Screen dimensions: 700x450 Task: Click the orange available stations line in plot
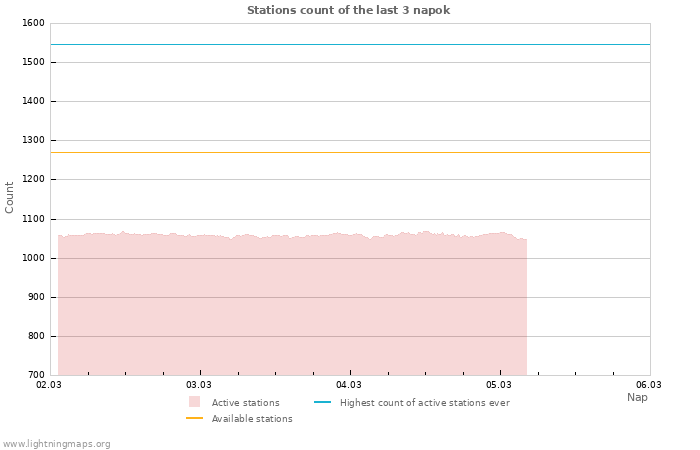pyautogui.click(x=350, y=152)
